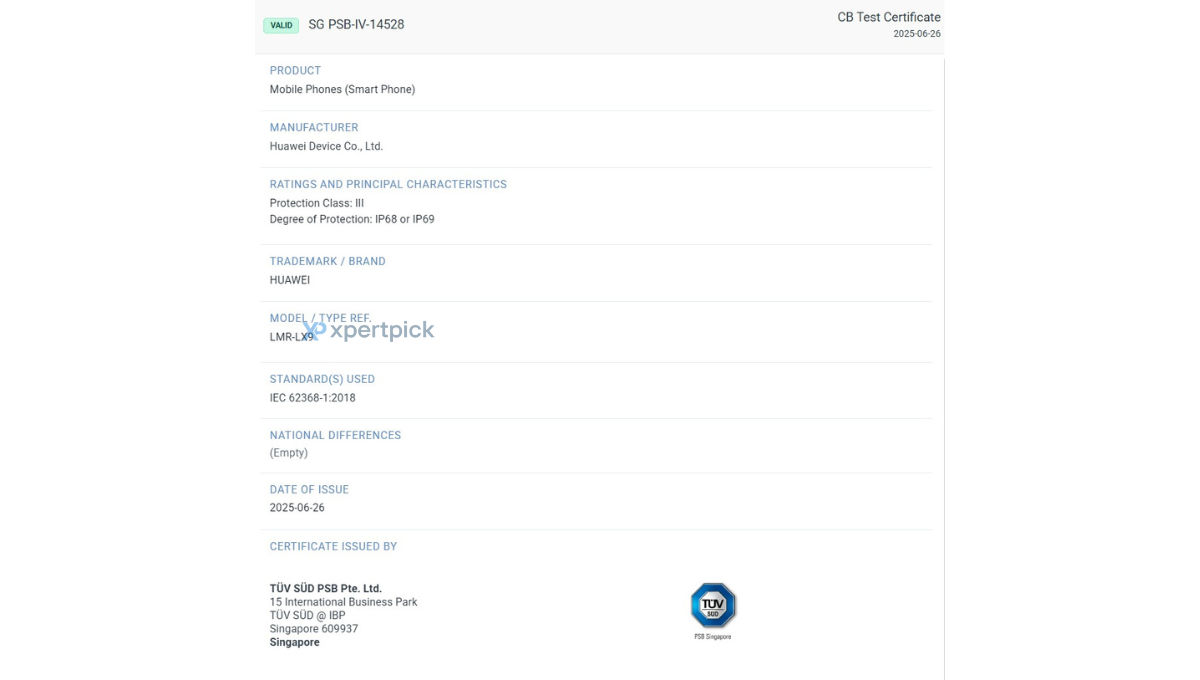Screen dimensions: 1200x680
Task: Select the Protection Class: III line
Action: [x=317, y=203]
